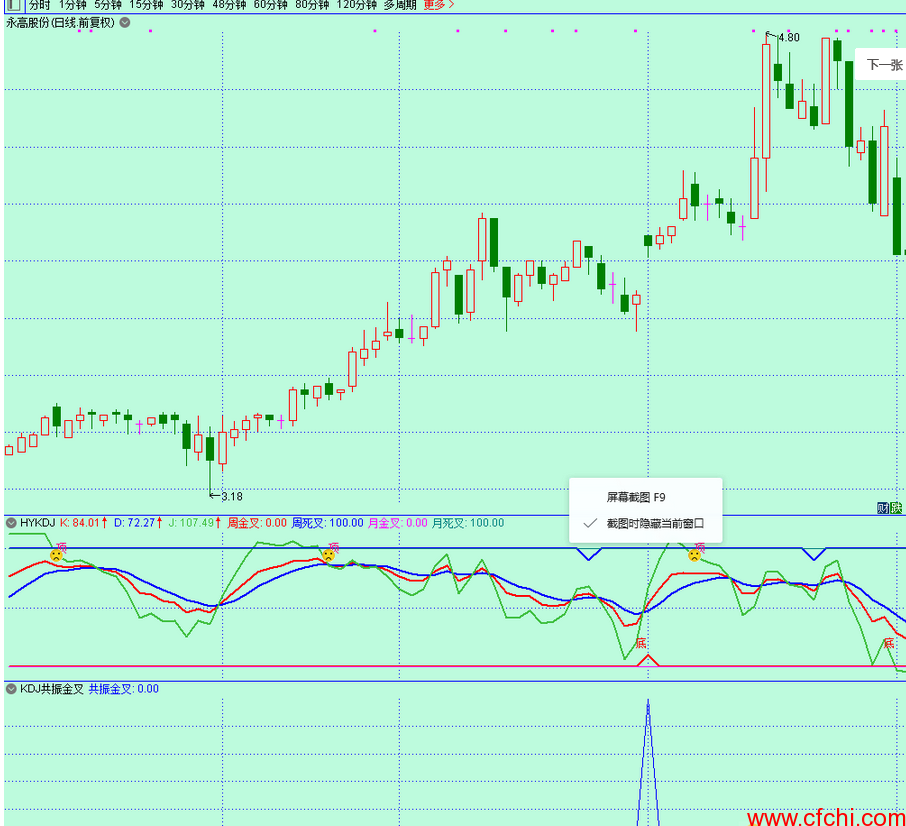Open the KDJ共振金叉 indicator dropdown arrow

click(11, 689)
